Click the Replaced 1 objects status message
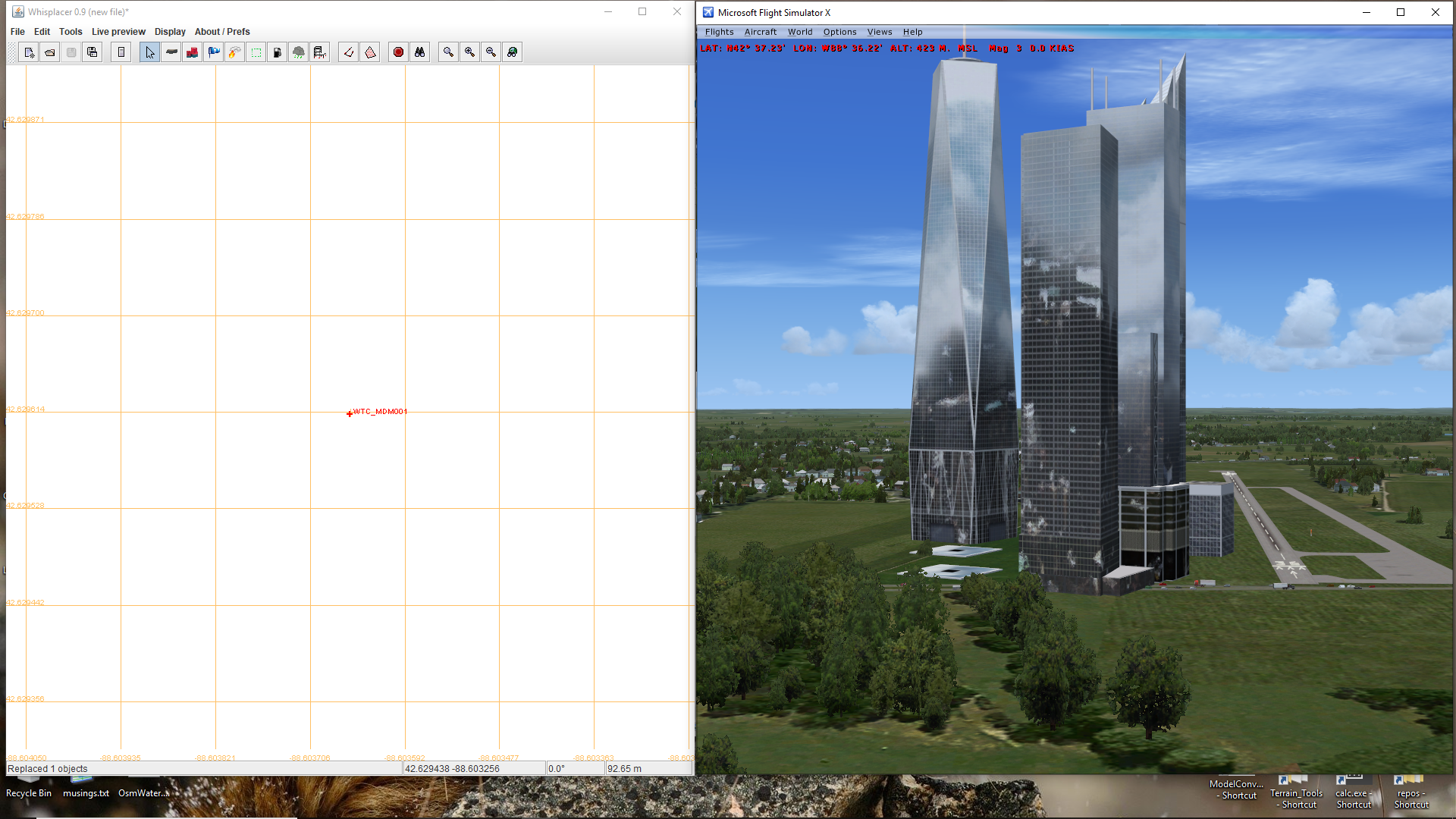This screenshot has width=1456, height=819. pos(48,769)
